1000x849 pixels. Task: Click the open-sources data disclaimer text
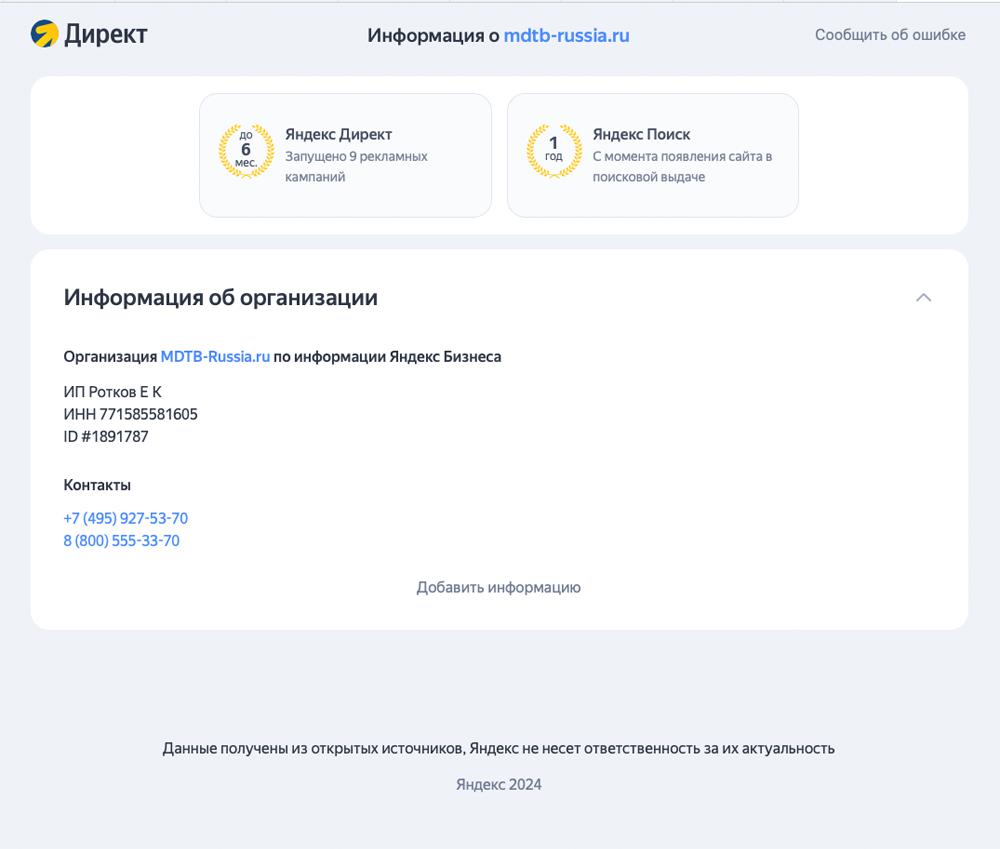(x=499, y=748)
